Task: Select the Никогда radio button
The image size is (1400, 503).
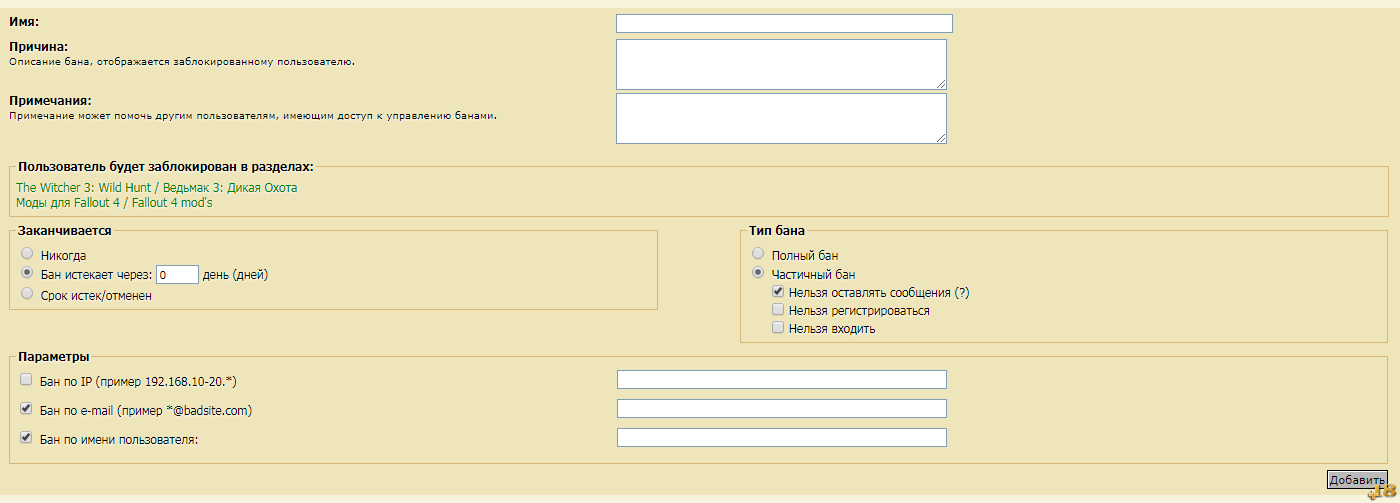Action: [x=27, y=254]
